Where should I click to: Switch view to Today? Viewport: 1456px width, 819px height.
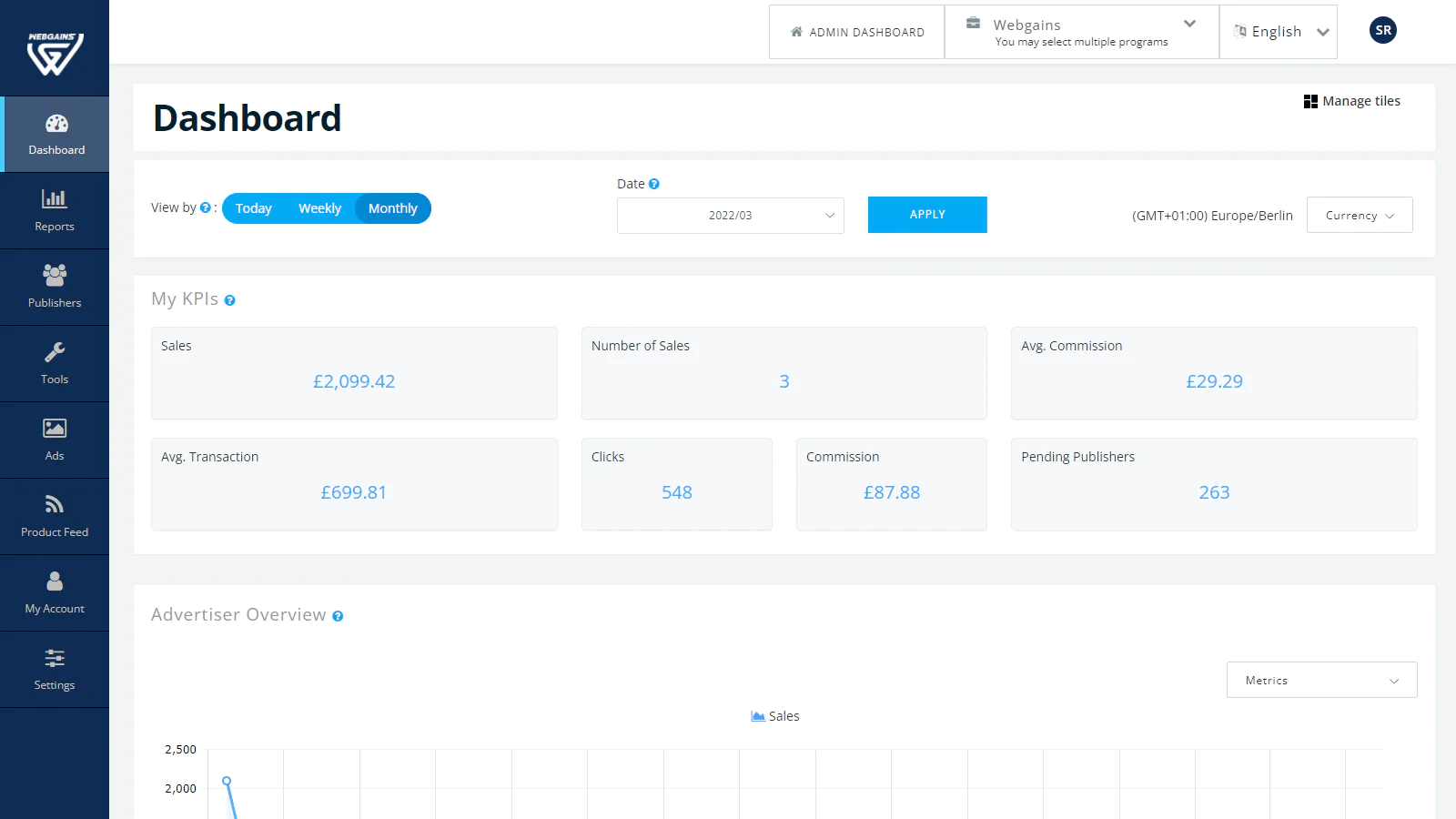click(254, 208)
